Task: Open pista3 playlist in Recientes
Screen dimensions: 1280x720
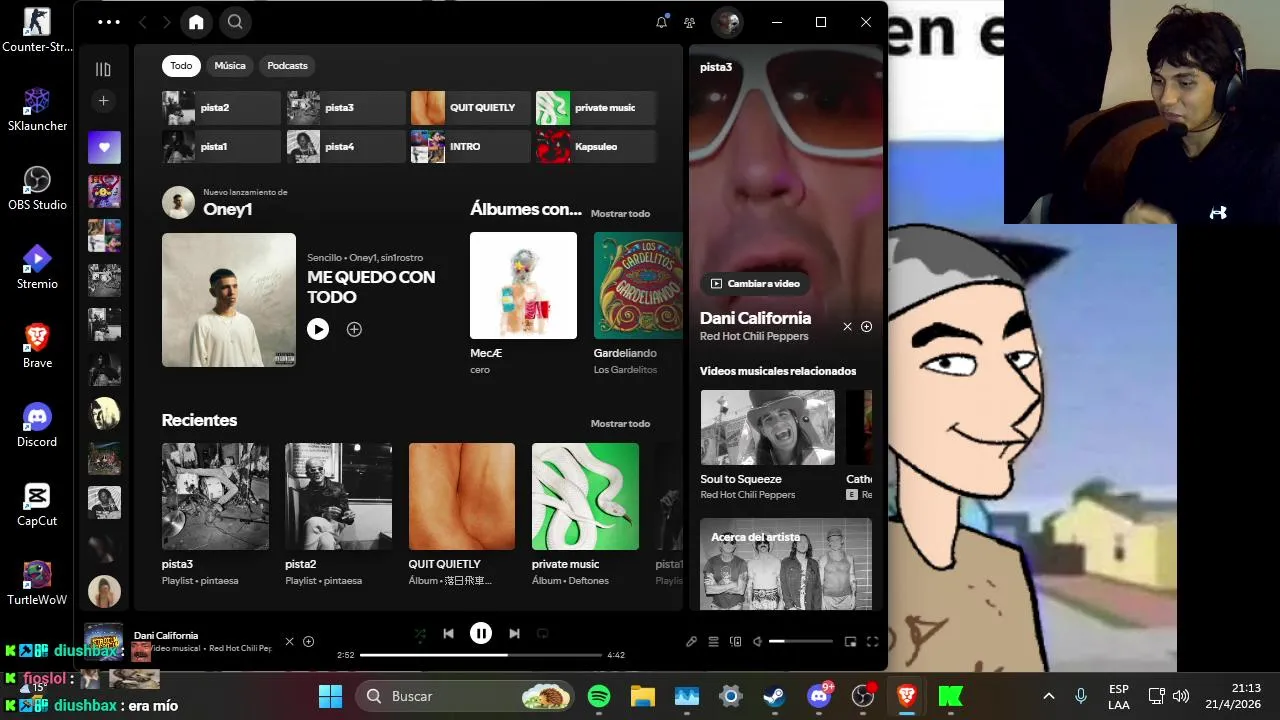Action: coord(215,497)
